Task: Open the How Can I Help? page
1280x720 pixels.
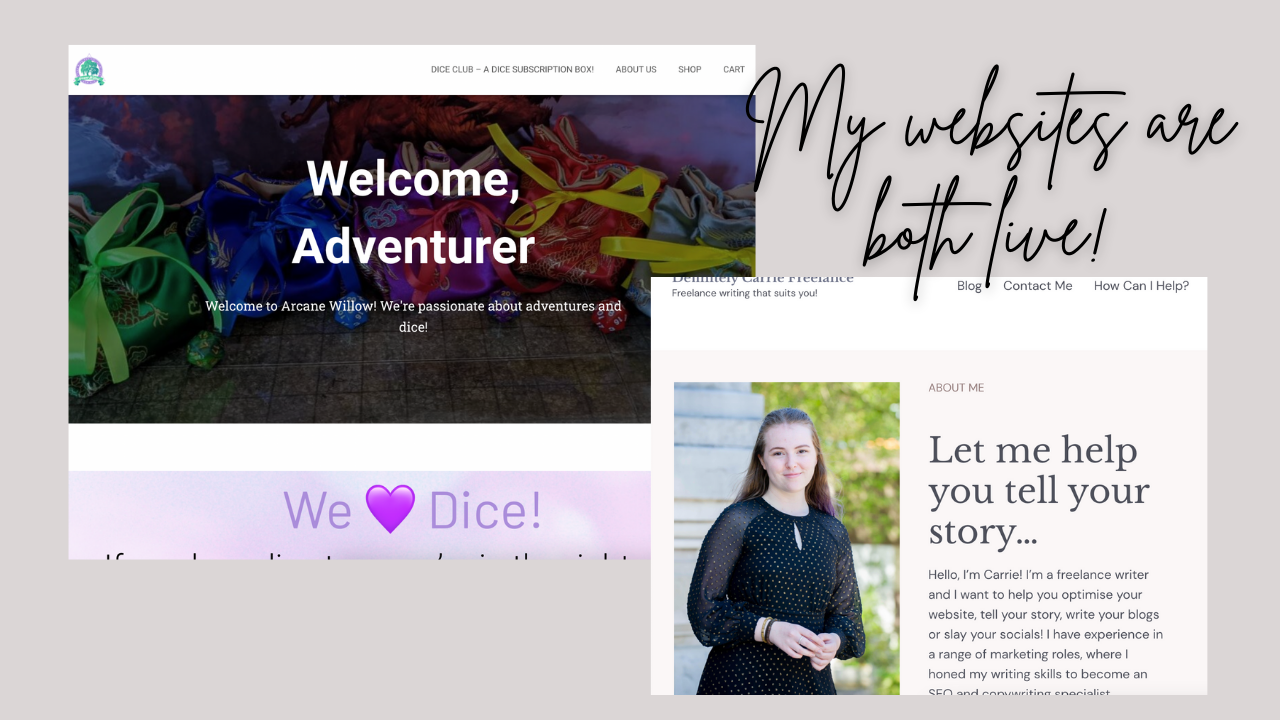Action: (x=1141, y=286)
